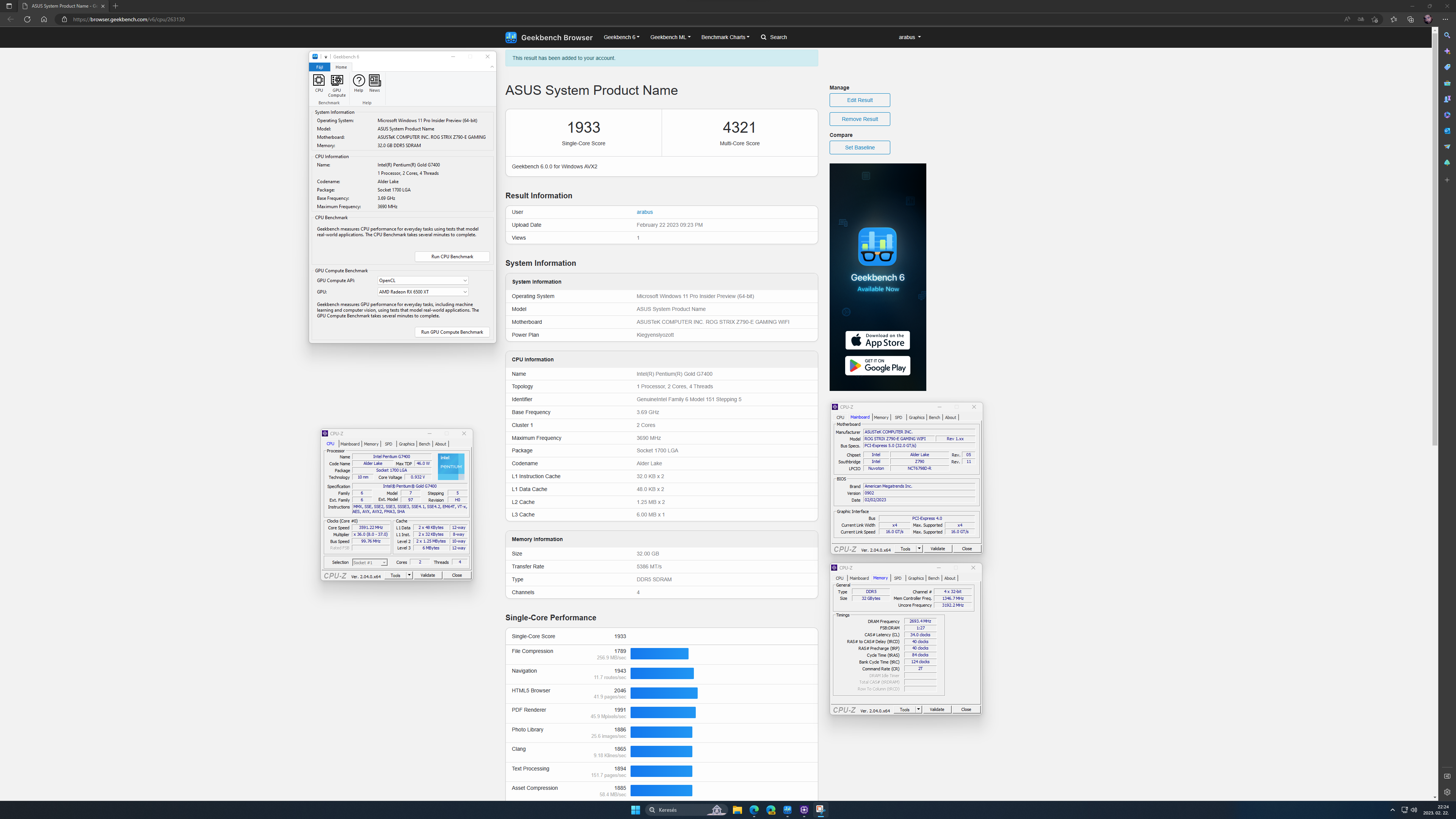1456x819 pixels.
Task: Open File Explorer from the taskbar
Action: click(x=737, y=810)
